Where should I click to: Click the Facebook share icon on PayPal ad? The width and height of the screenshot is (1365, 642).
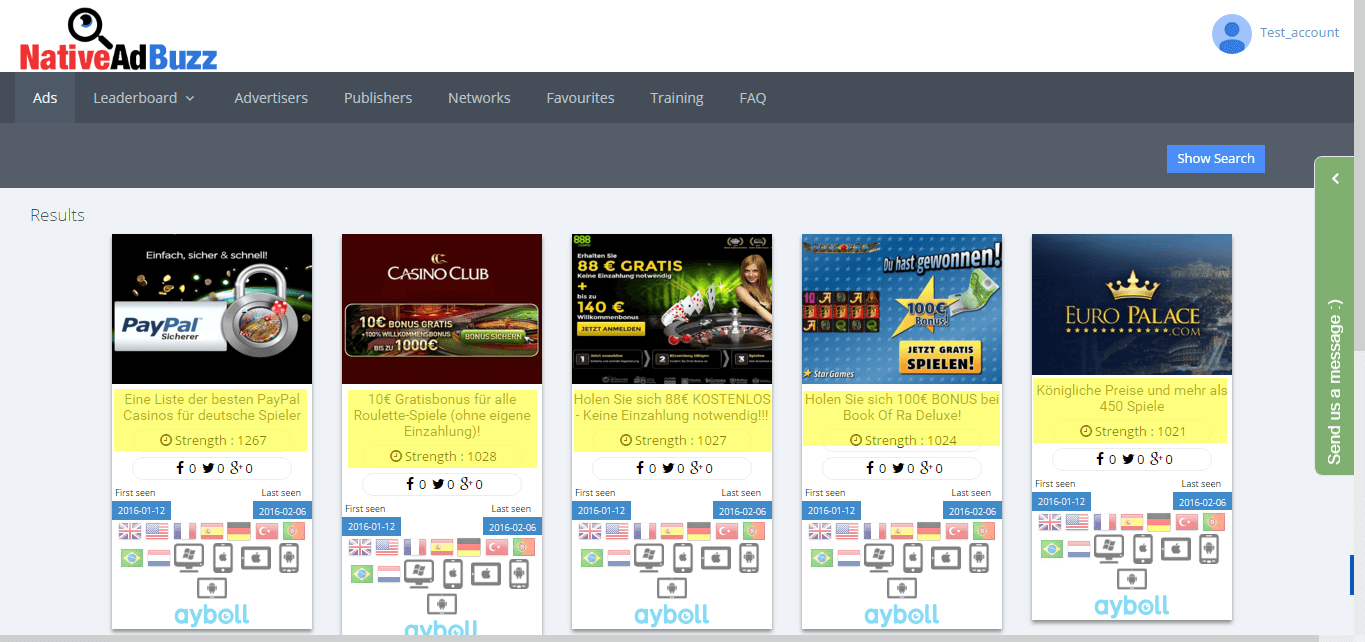[x=180, y=468]
